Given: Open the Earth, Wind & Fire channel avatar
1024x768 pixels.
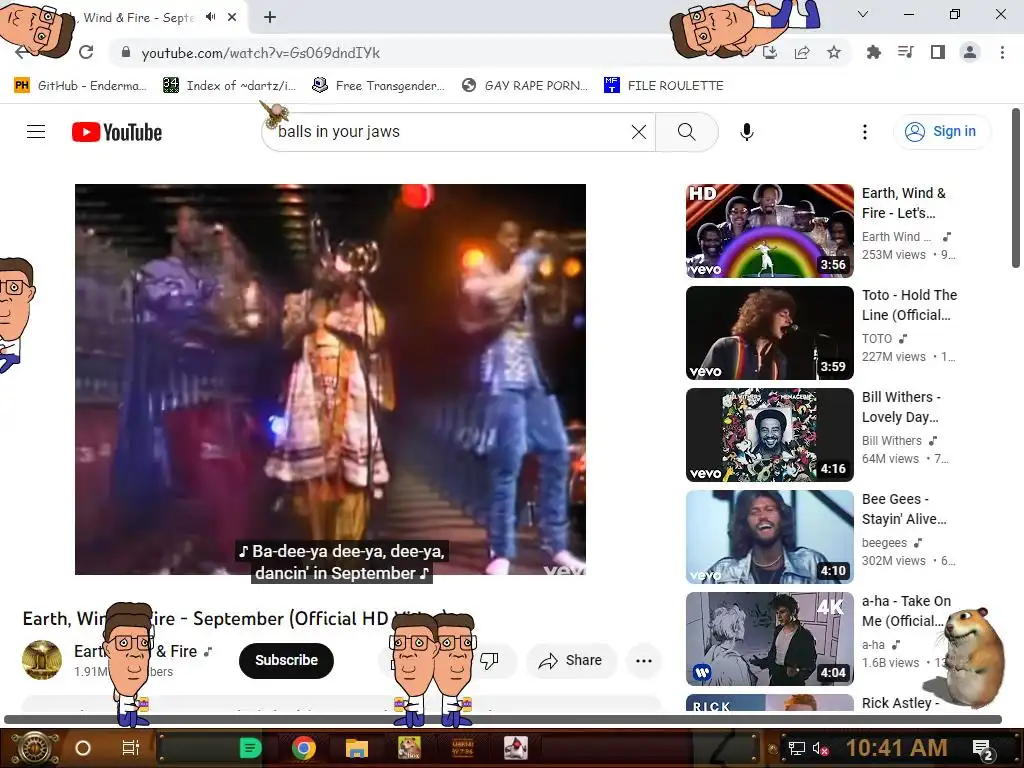Looking at the screenshot, I should pos(42,660).
